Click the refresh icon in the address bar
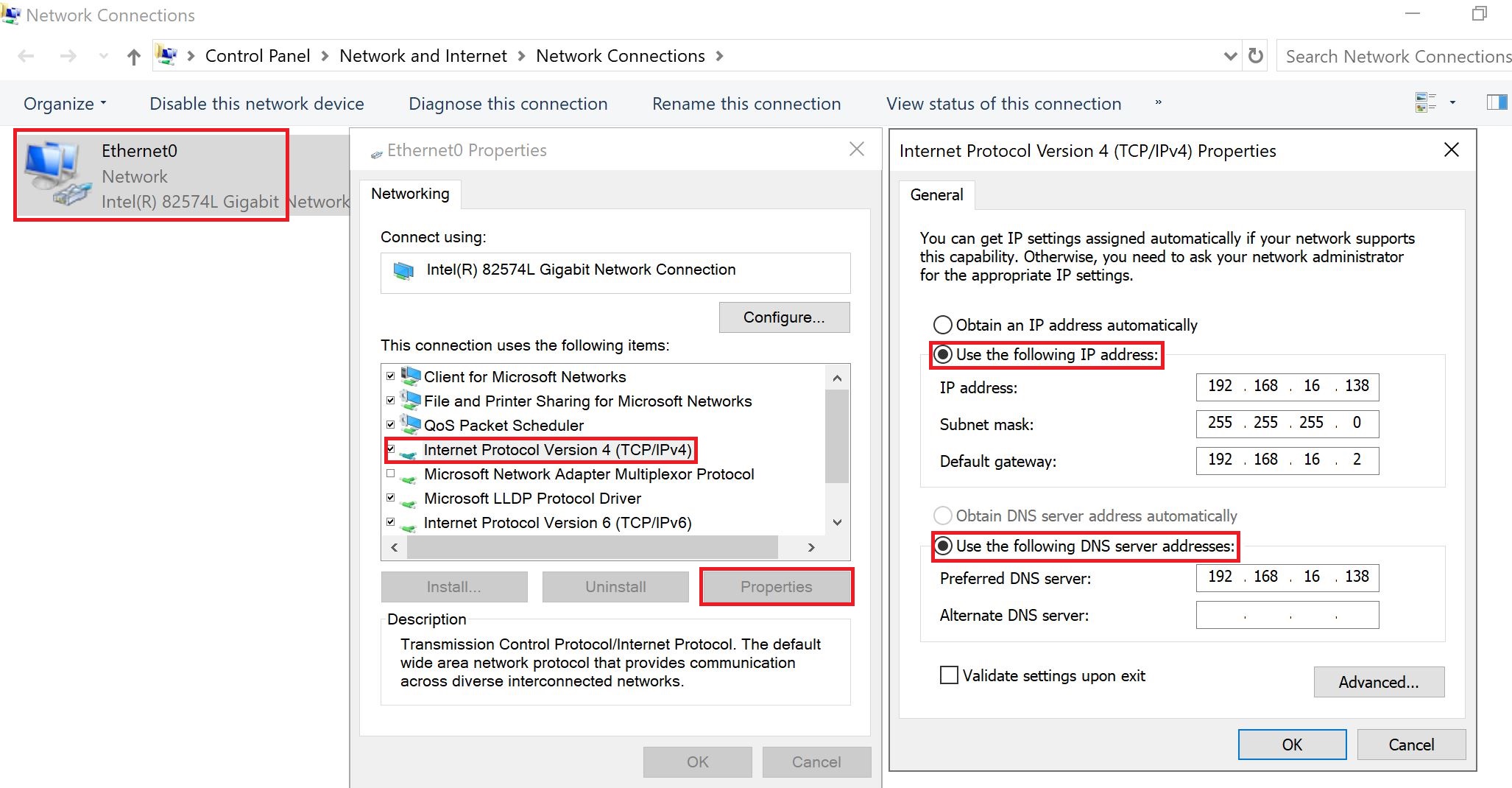1512x788 pixels. click(1256, 55)
